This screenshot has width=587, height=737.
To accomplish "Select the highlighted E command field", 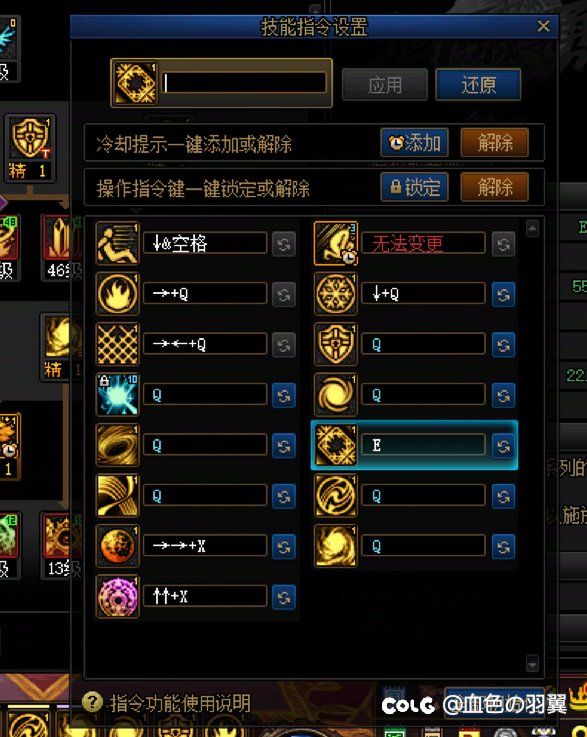I will coord(423,445).
